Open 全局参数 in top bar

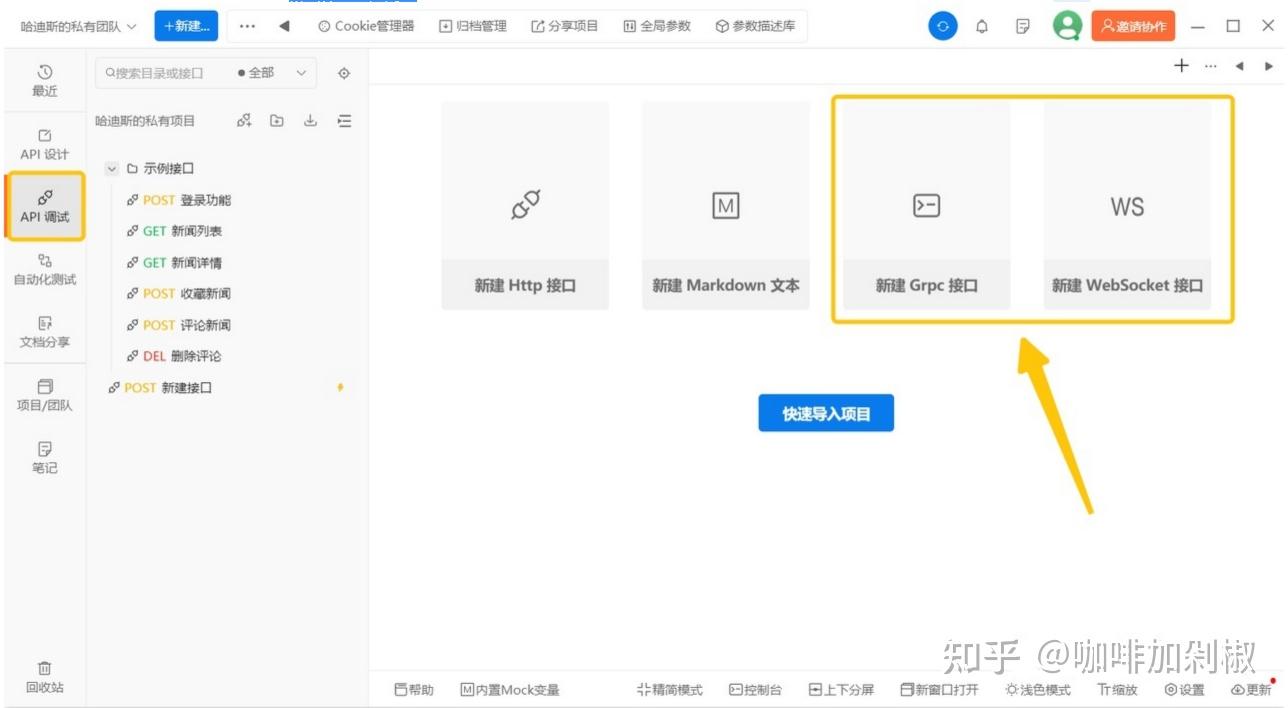656,27
